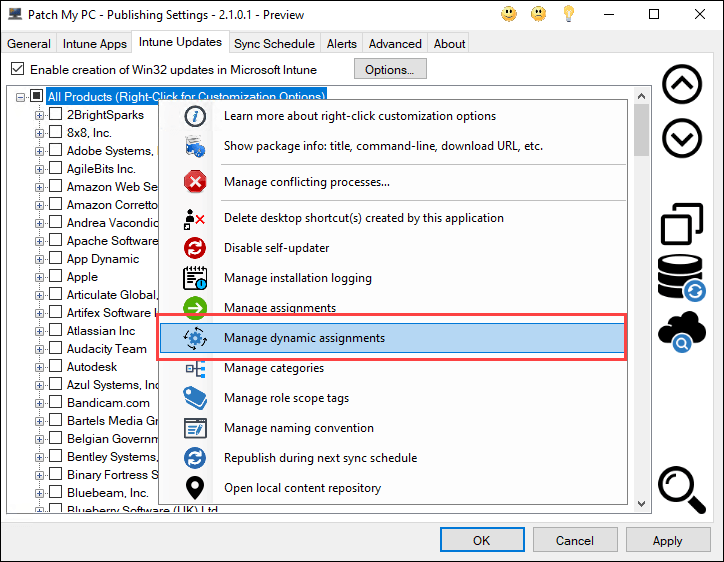Select the Binary Fortress tree item

click(x=113, y=475)
